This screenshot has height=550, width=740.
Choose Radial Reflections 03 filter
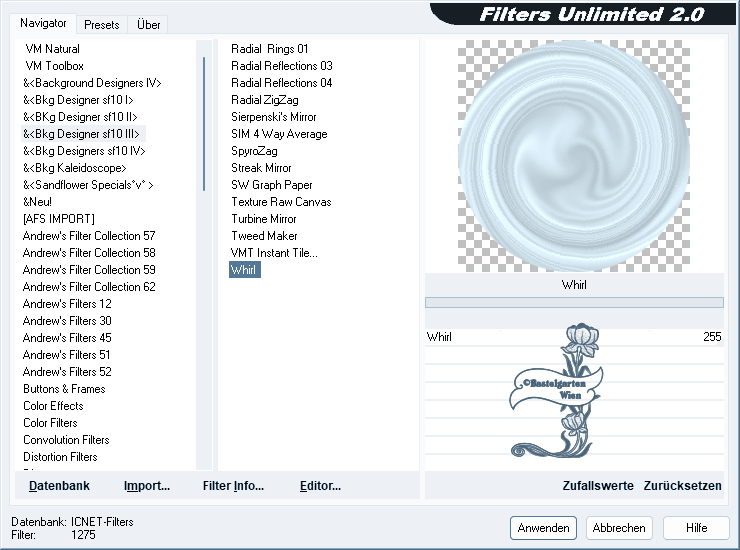pos(282,66)
